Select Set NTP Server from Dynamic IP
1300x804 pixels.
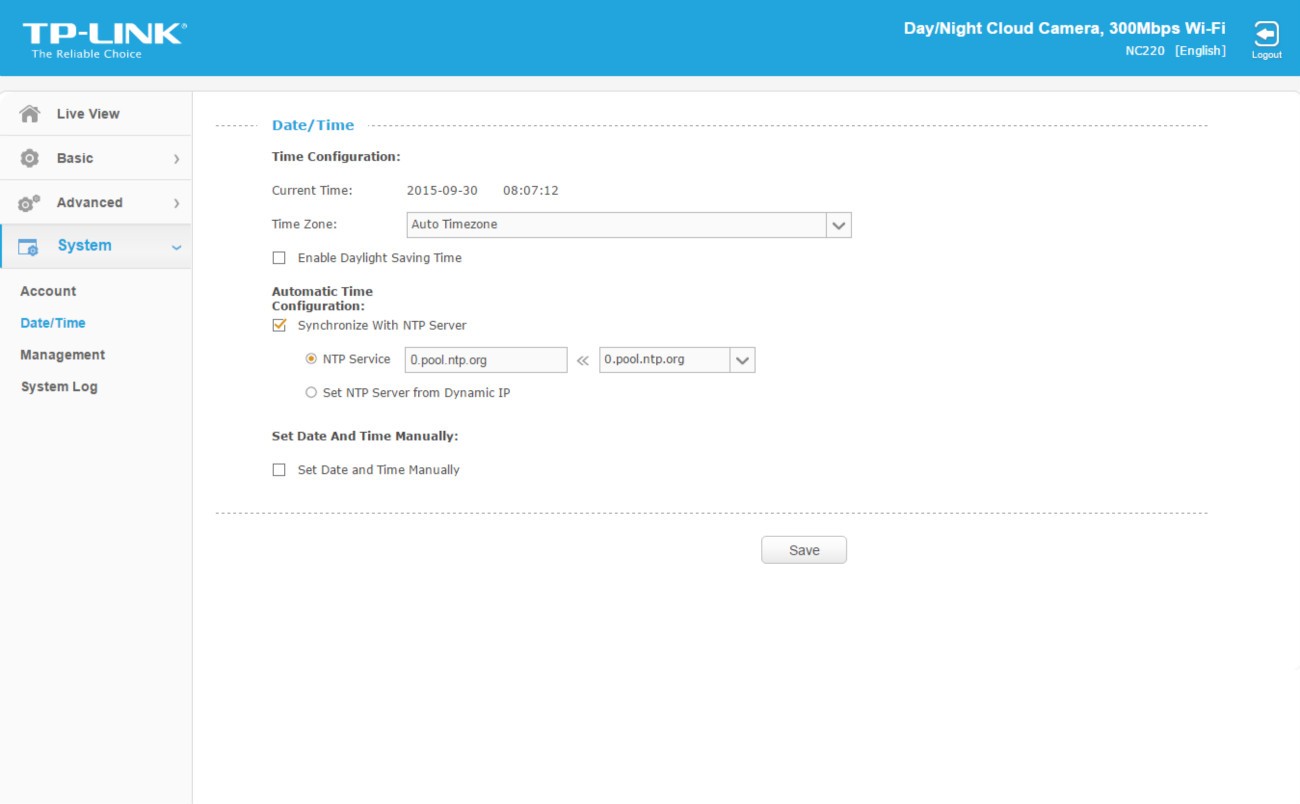[x=311, y=393]
